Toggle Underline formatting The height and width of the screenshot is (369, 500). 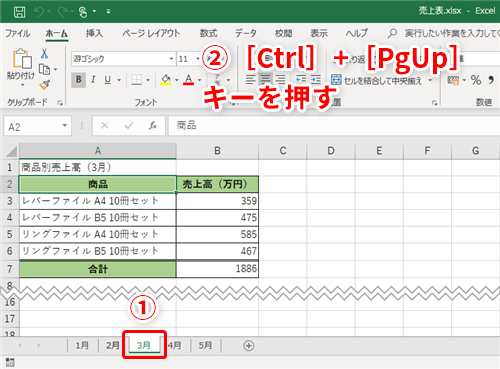point(107,80)
